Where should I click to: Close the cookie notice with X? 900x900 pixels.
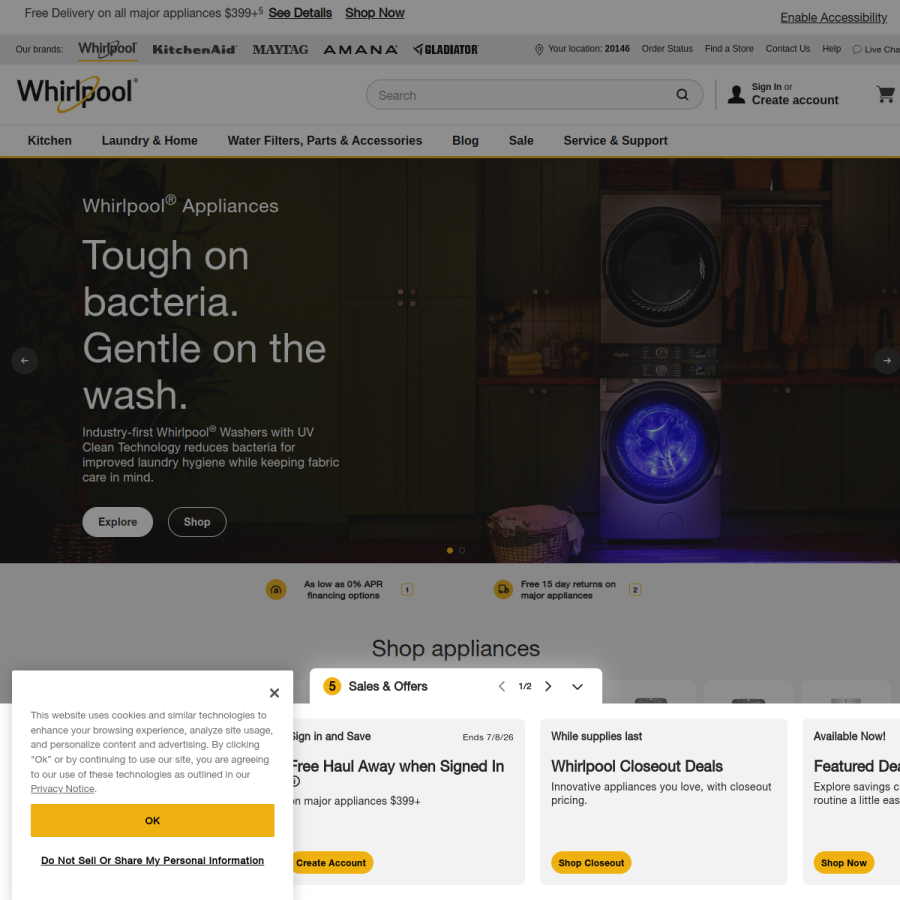coord(274,693)
